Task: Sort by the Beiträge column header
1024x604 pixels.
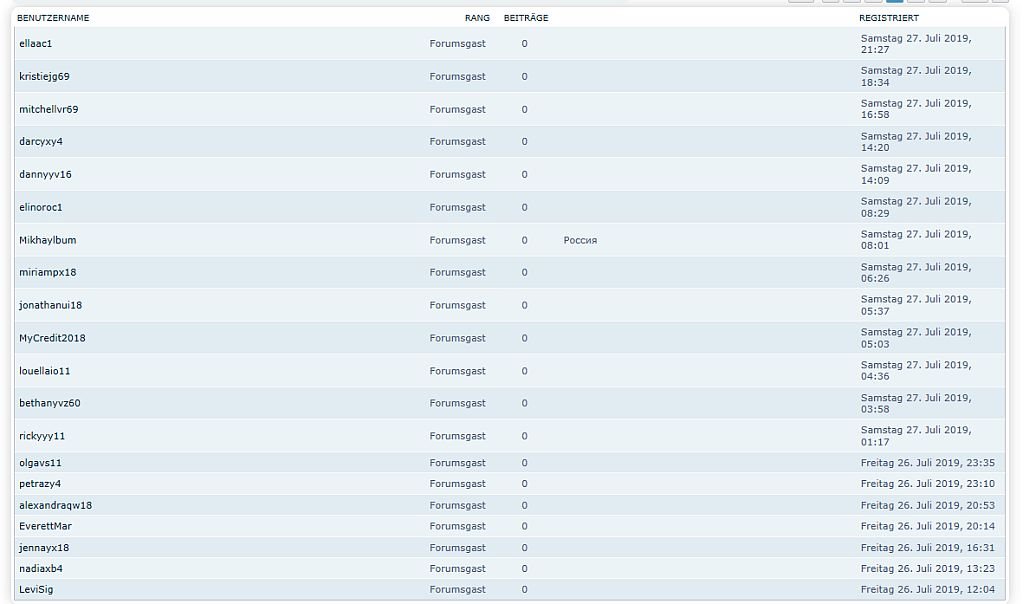Action: 526,18
